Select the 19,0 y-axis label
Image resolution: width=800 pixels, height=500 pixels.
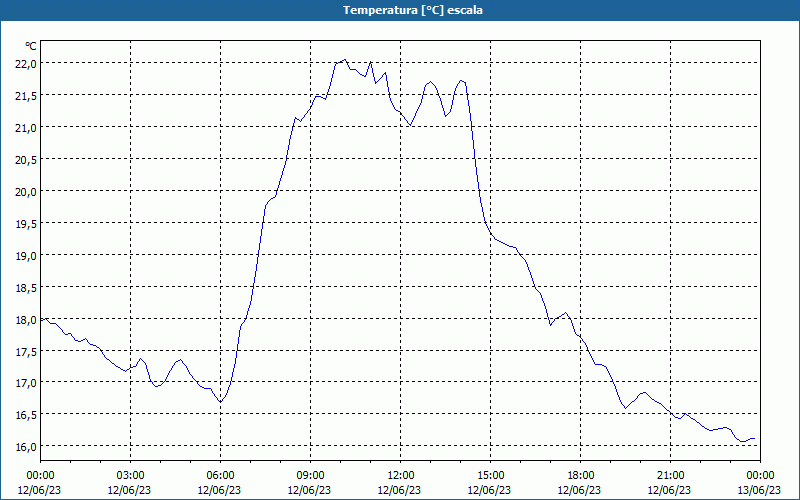26,256
